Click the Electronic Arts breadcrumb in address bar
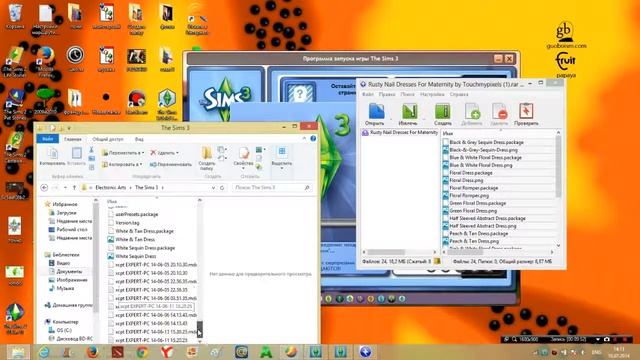Image resolution: width=640 pixels, height=360 pixels. pos(111,188)
